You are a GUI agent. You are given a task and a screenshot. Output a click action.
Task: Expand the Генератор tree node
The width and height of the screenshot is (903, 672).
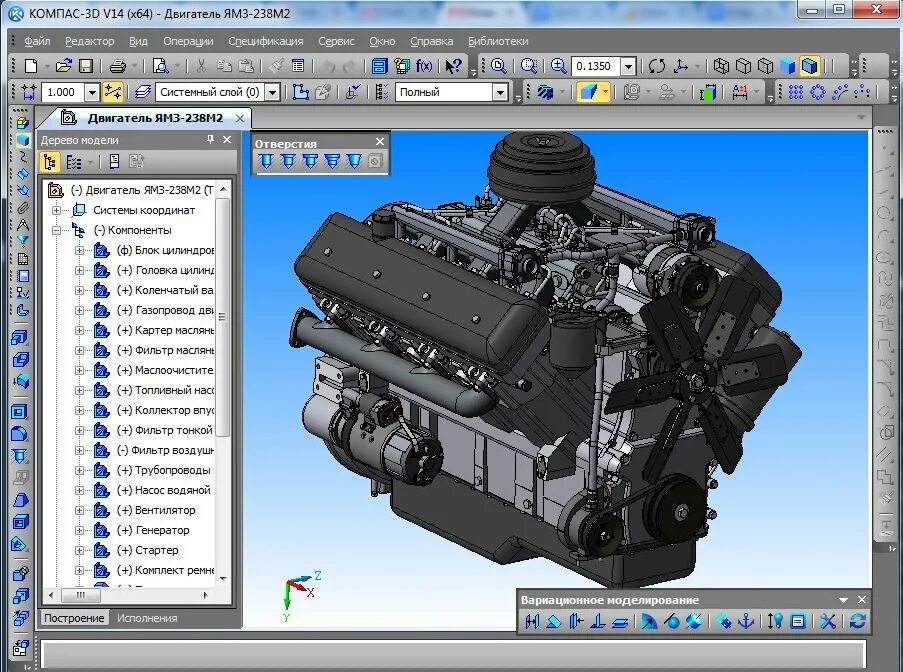pos(79,530)
